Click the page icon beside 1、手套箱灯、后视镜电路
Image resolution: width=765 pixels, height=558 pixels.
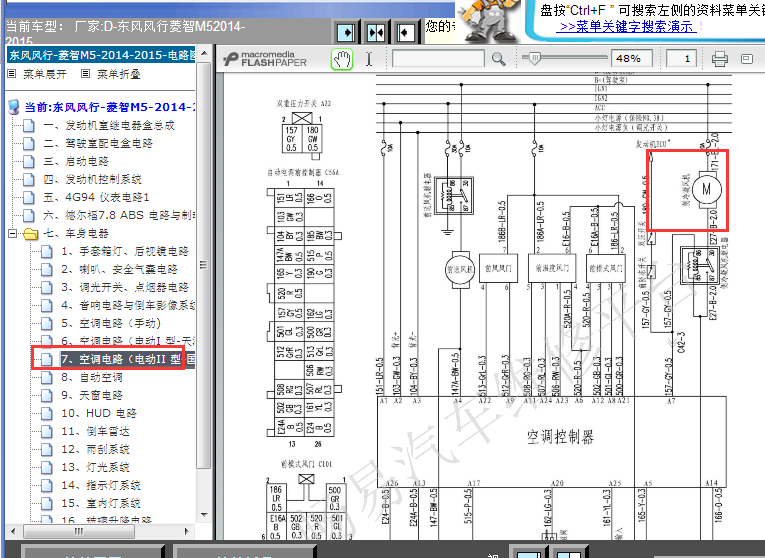(46, 252)
